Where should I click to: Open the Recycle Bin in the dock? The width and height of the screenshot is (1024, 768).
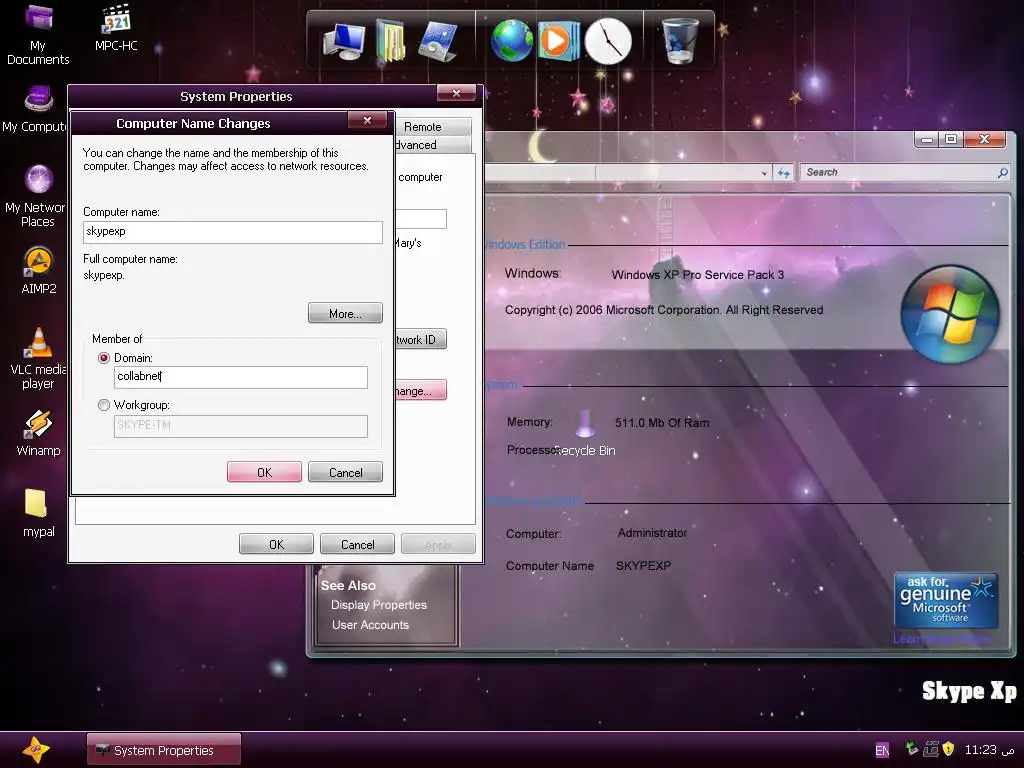[x=679, y=40]
